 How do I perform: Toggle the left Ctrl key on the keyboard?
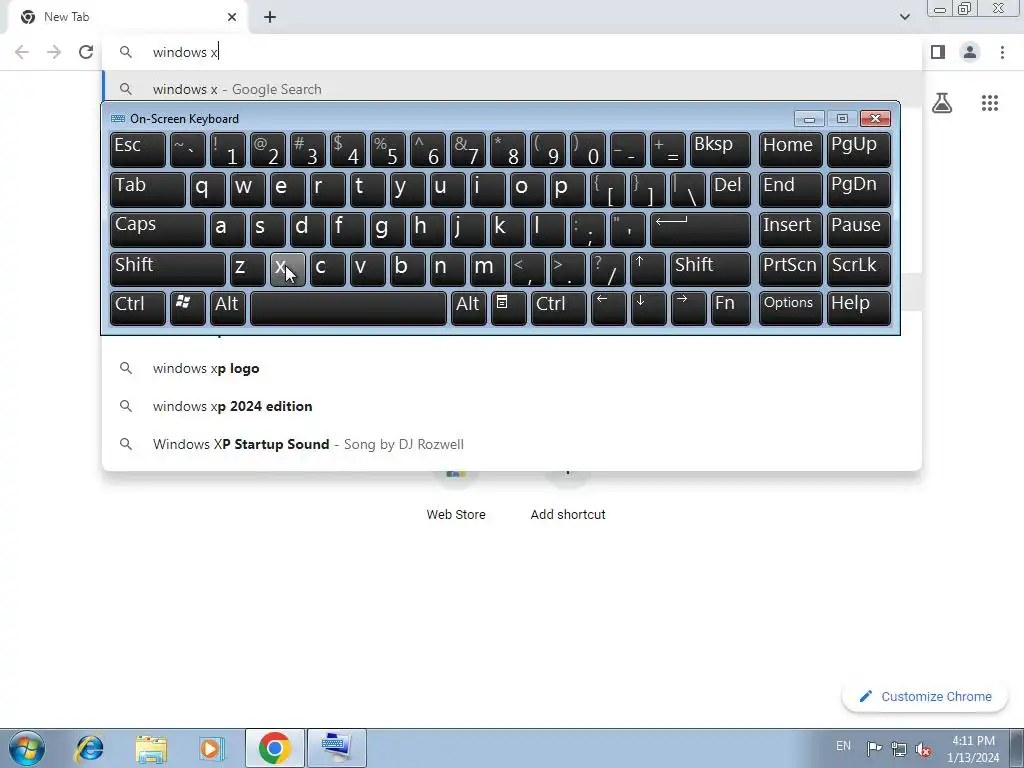click(138, 308)
